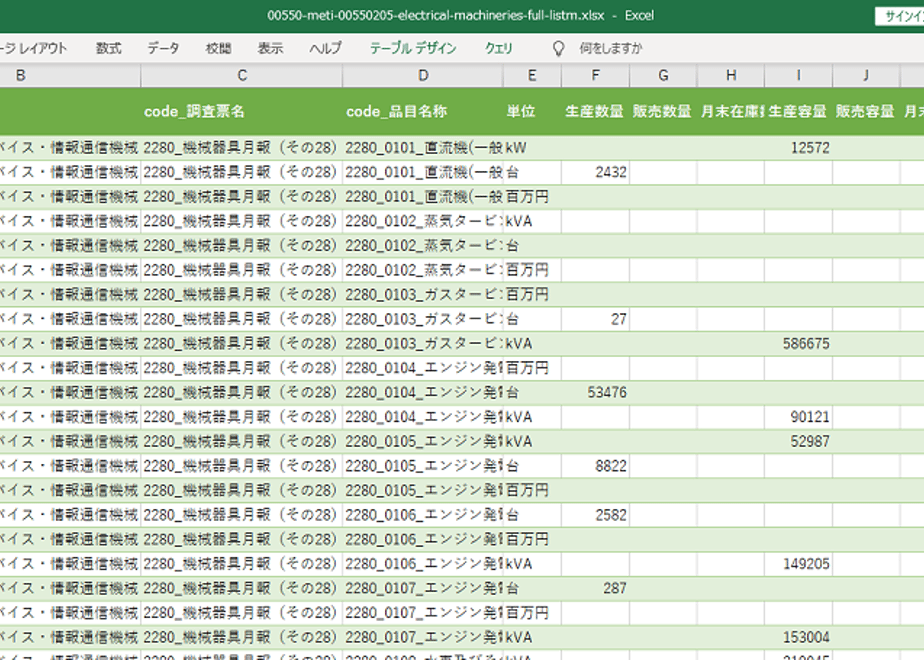Open the データ ribbon tab

(163, 48)
